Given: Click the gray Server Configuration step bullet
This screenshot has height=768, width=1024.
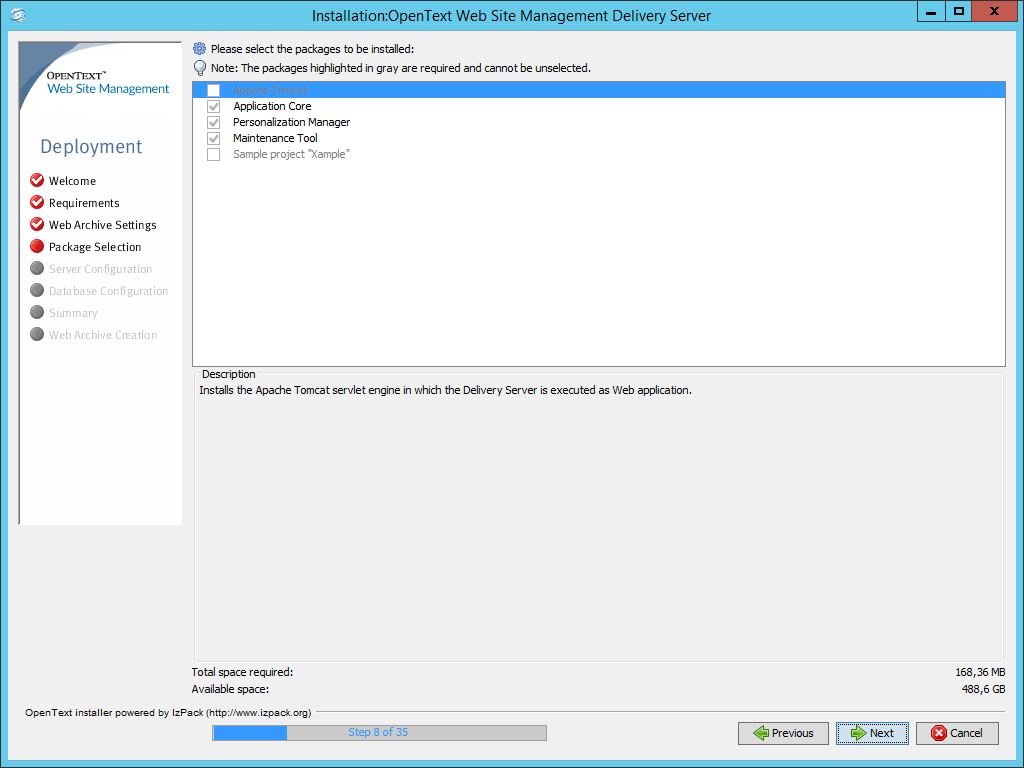Looking at the screenshot, I should (x=37, y=268).
